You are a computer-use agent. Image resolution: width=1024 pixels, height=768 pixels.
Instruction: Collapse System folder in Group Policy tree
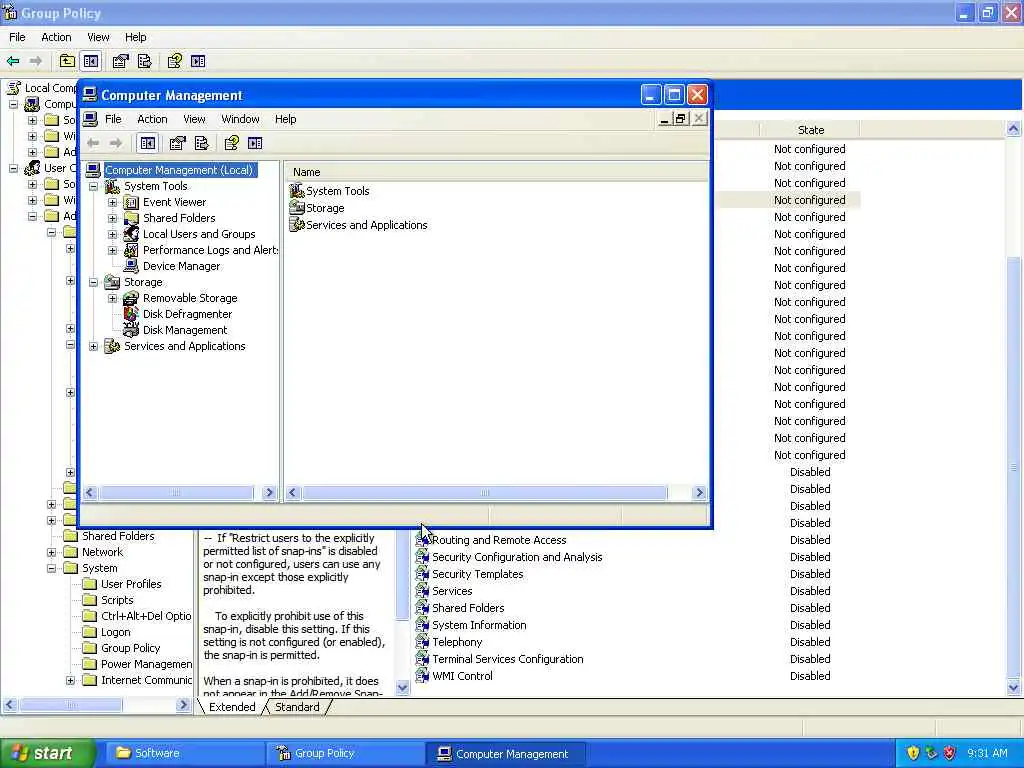52,568
